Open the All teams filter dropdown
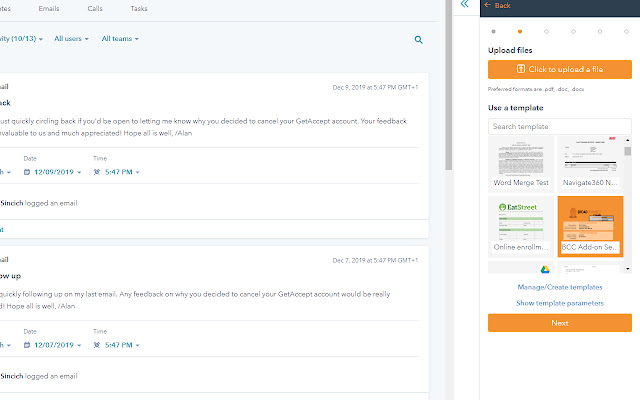This screenshot has height=400, width=640. tap(120, 39)
